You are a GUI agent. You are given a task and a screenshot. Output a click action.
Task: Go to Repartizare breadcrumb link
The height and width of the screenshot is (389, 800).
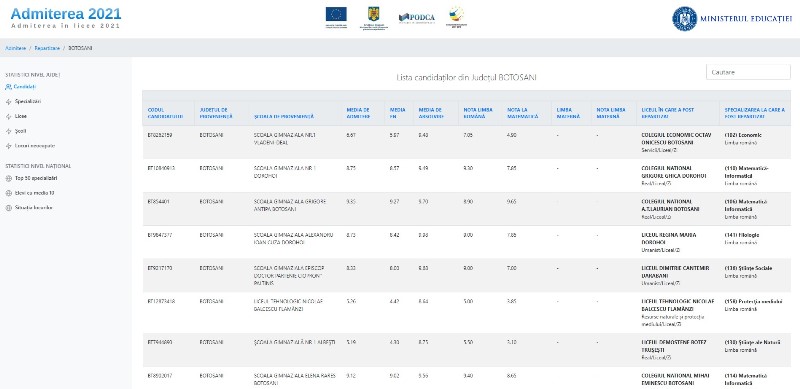coord(47,48)
